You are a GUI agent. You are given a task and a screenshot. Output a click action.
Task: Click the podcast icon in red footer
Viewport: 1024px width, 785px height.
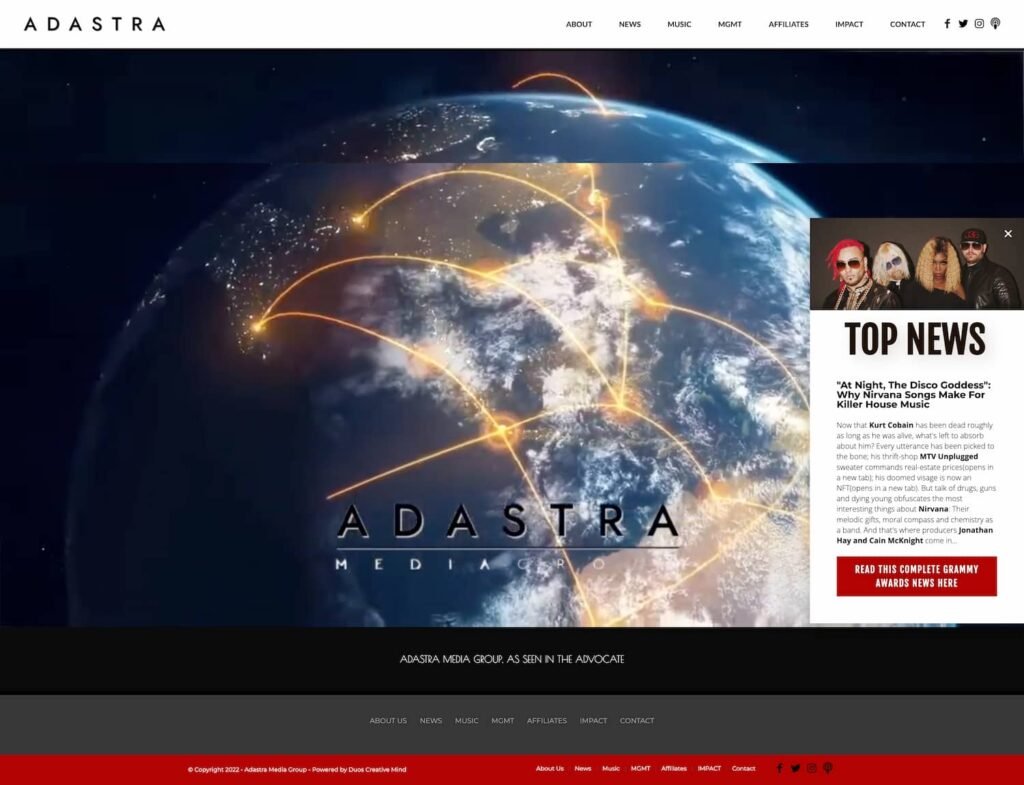click(828, 769)
